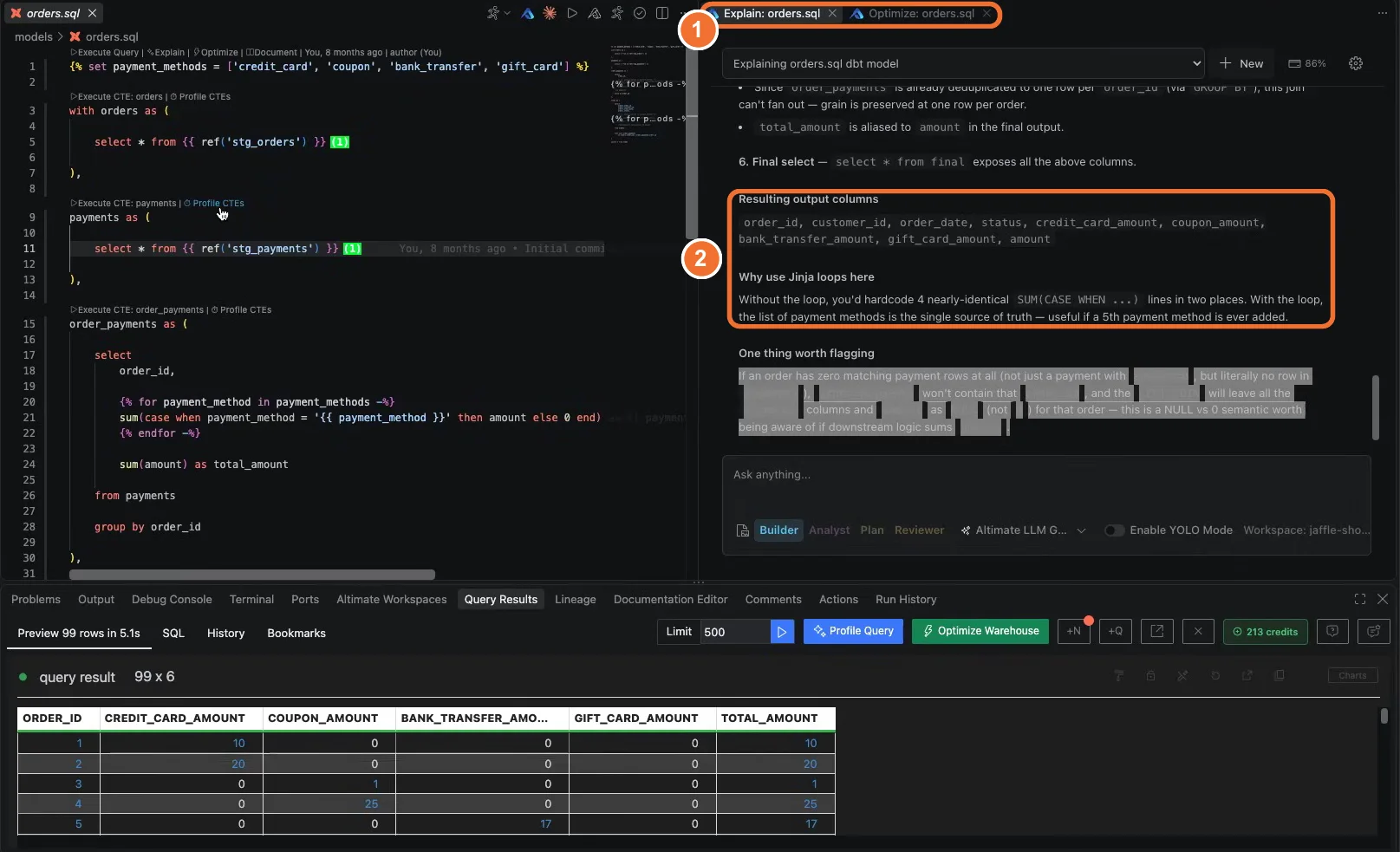Sort by the CREDIT_CARD_AMOUNT column header
1400x852 pixels.
click(x=181, y=718)
